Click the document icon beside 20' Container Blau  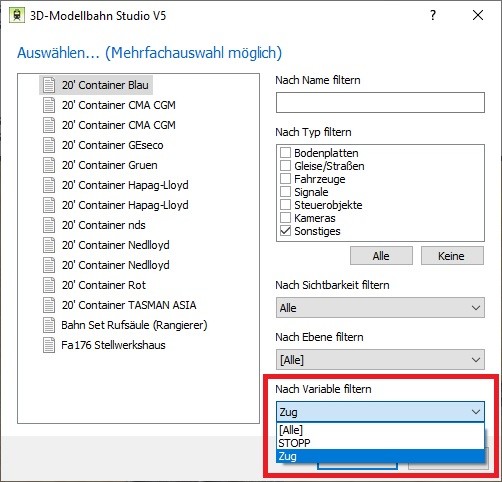[x=49, y=85]
